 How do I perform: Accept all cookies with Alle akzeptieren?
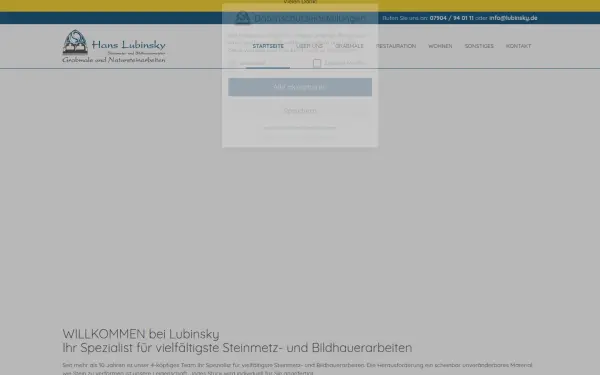(300, 87)
